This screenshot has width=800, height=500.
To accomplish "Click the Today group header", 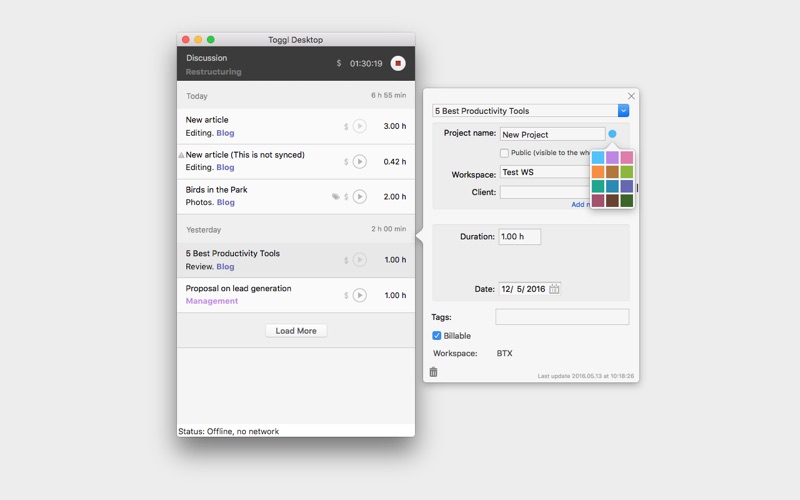I will coord(296,95).
